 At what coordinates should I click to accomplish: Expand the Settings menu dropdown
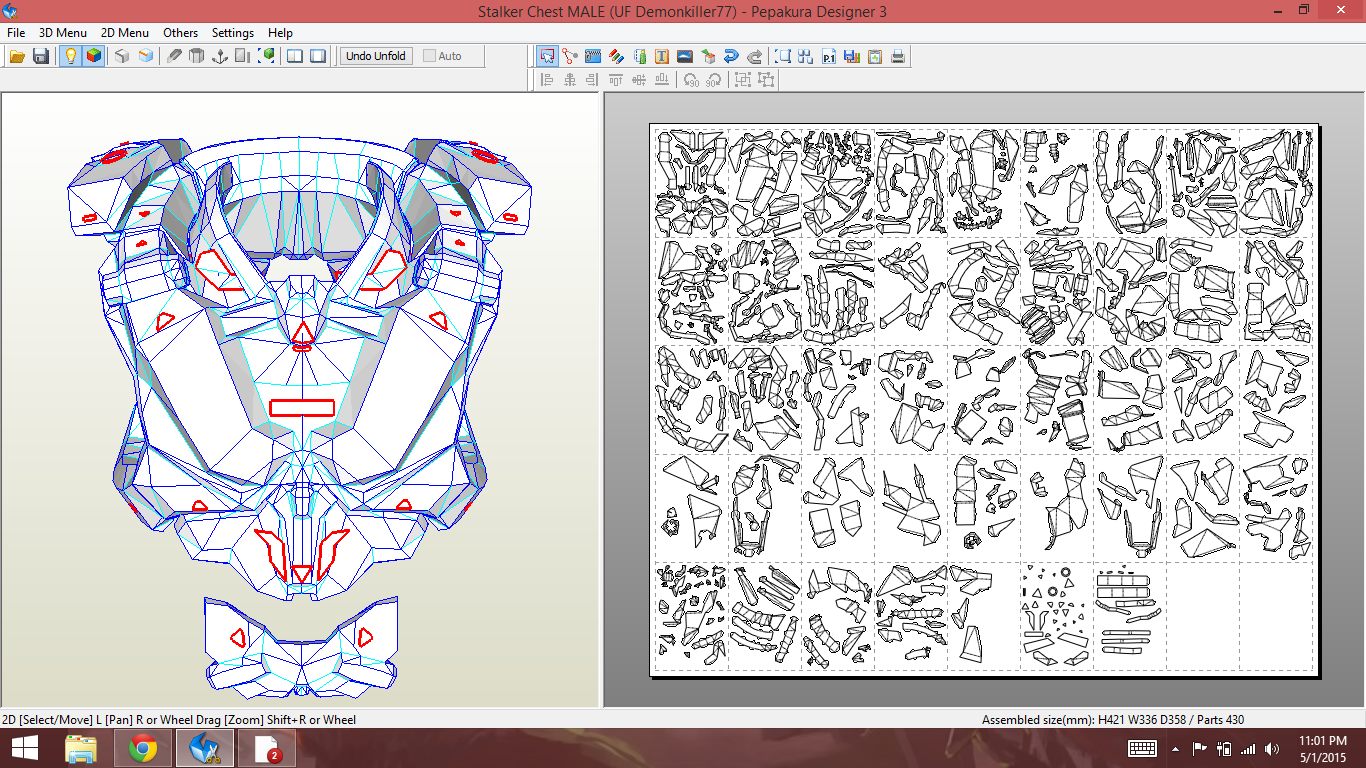232,33
